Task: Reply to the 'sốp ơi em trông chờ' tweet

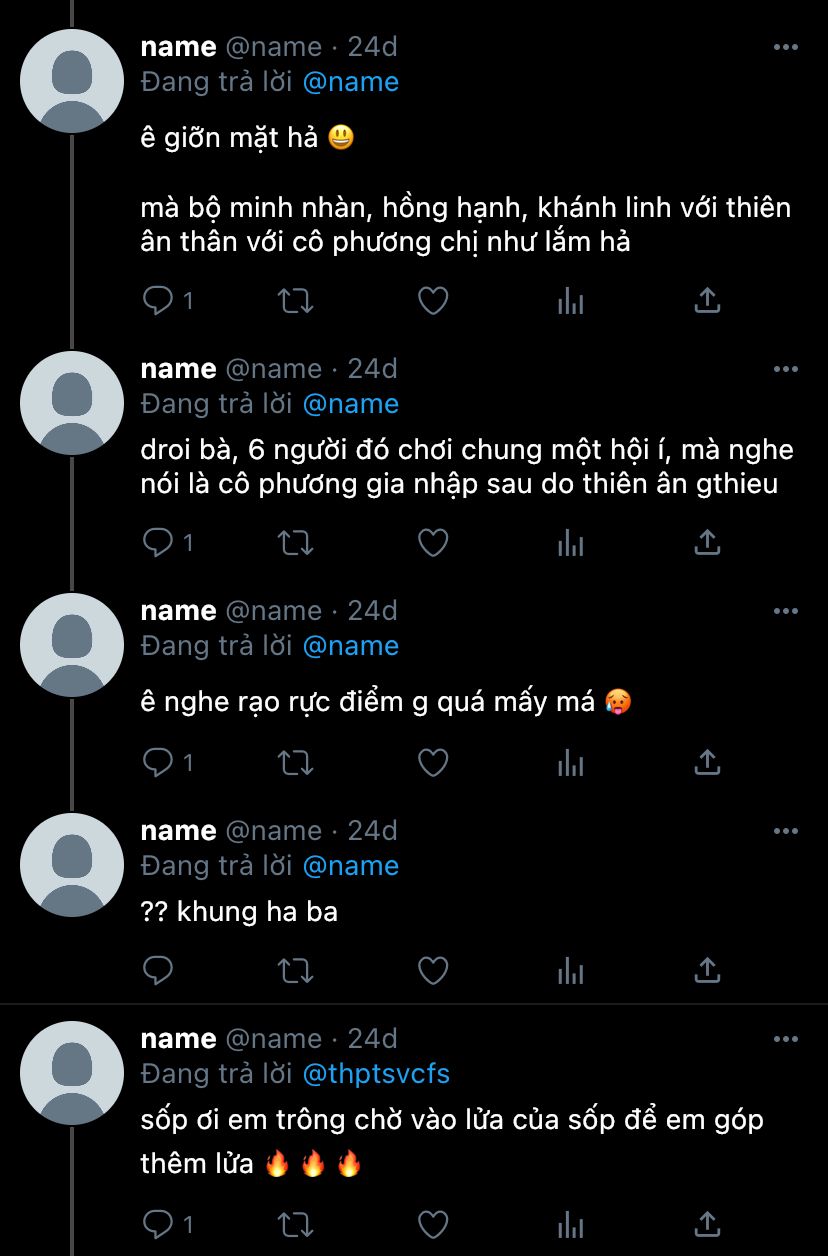Action: coord(159,1224)
